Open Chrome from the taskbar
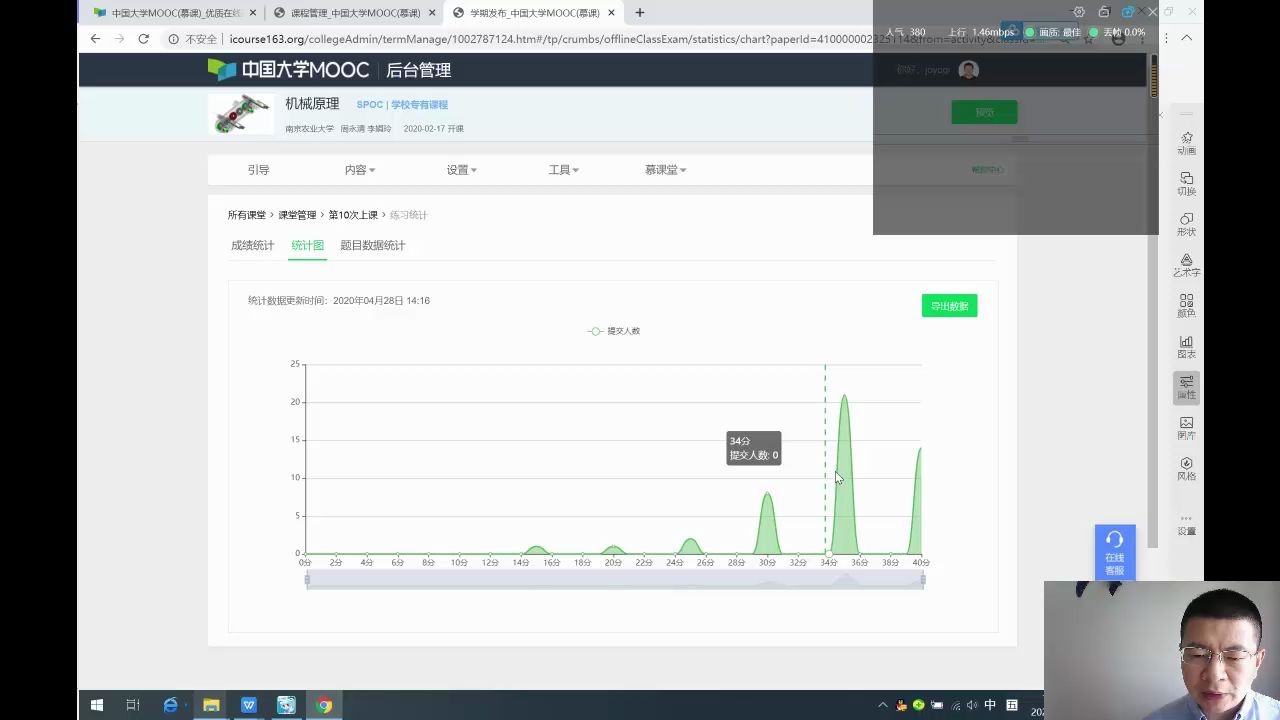The image size is (1280, 720). [324, 705]
